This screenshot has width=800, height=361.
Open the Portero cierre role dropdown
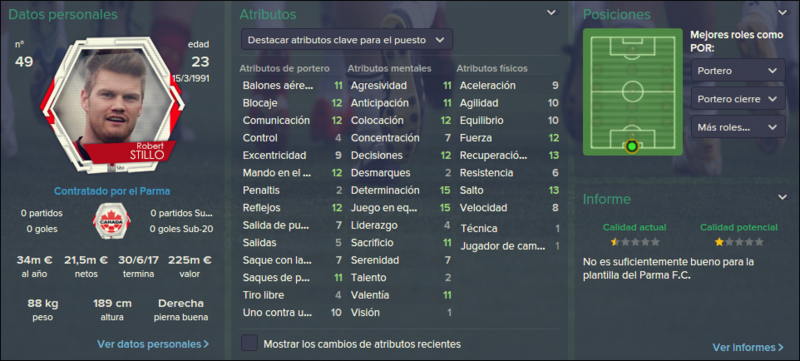(x=738, y=99)
